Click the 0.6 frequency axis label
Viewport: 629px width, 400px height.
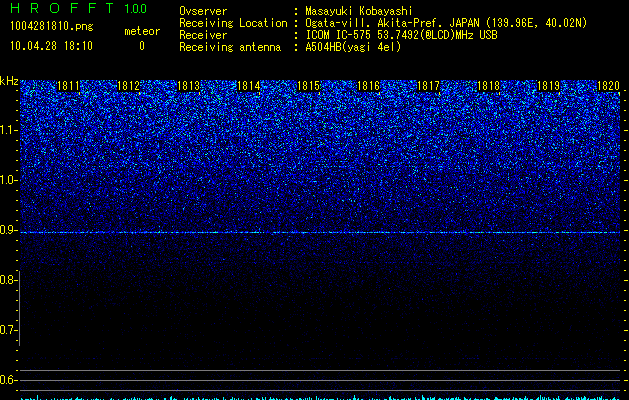pos(8,380)
